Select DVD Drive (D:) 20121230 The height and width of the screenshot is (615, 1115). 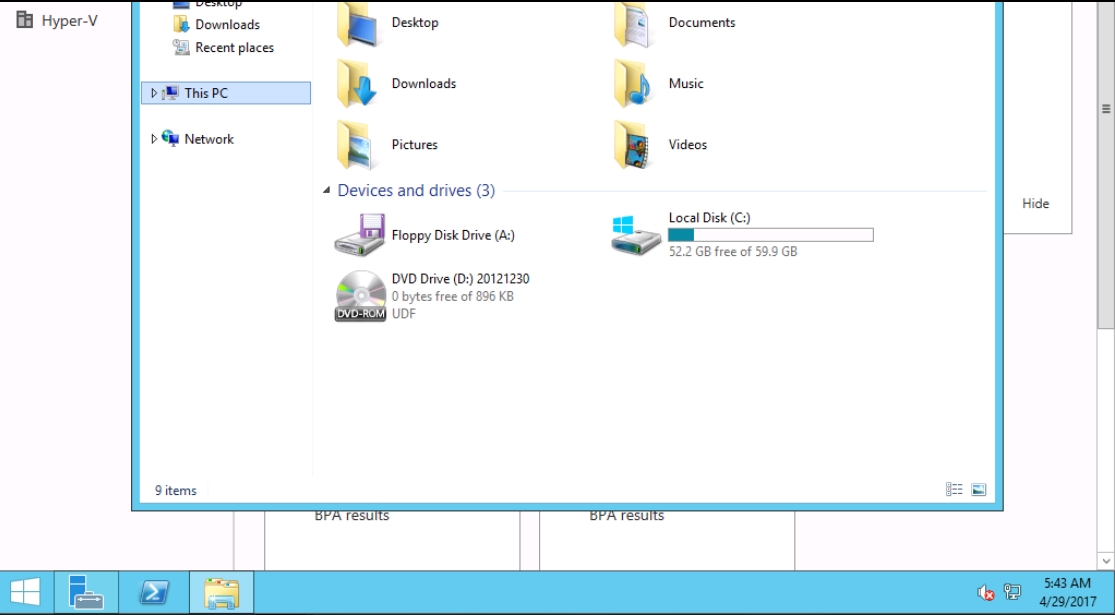(360, 296)
